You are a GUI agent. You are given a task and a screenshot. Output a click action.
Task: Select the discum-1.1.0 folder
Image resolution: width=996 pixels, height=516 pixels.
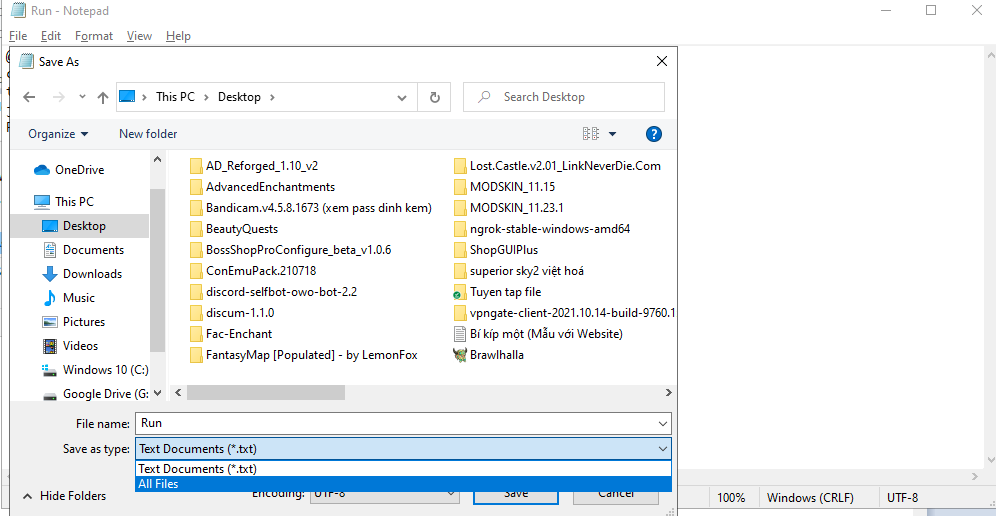tap(232, 313)
